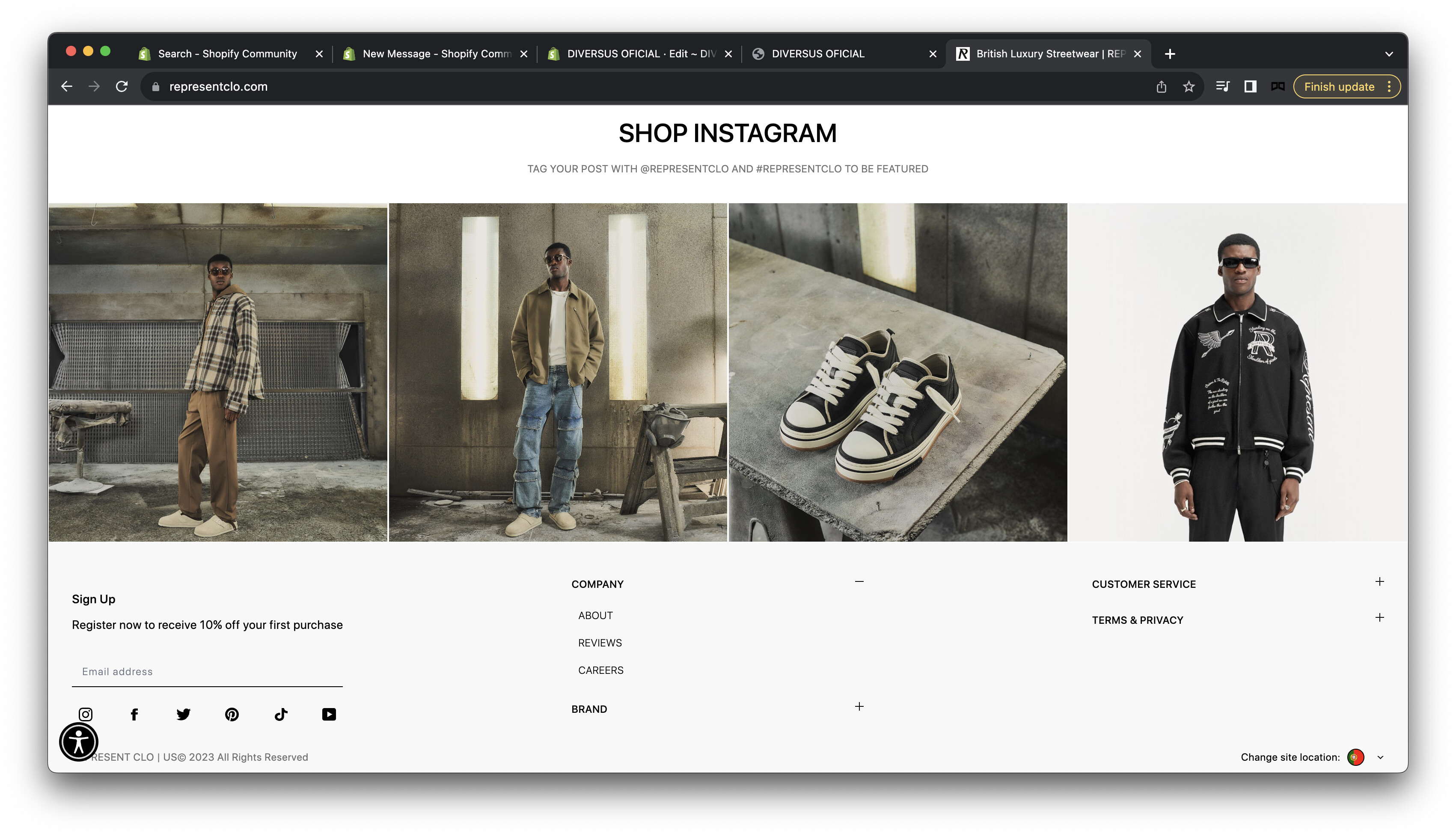This screenshot has width=1456, height=836.
Task: Close the British Luxury Streetwear tab
Action: coord(1137,54)
